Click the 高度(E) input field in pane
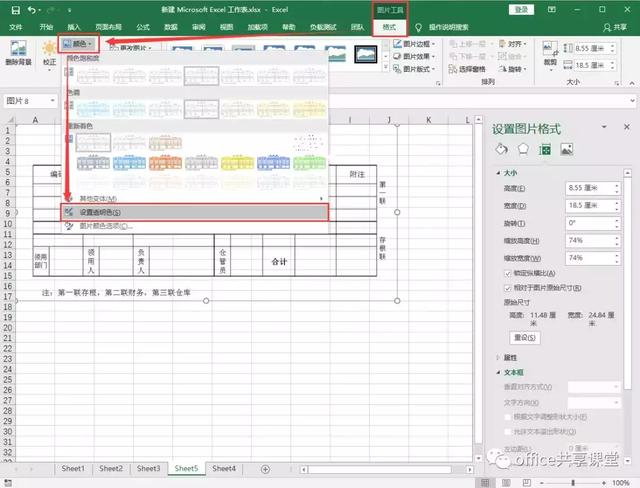 click(590, 188)
